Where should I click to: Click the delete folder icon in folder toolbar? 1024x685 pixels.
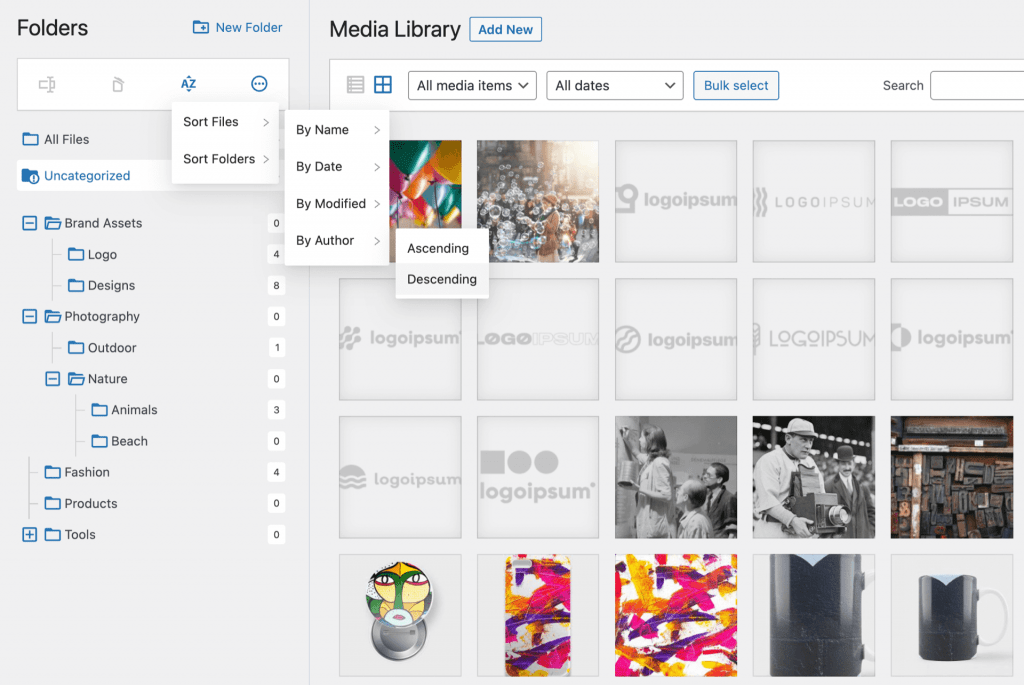pyautogui.click(x=118, y=84)
